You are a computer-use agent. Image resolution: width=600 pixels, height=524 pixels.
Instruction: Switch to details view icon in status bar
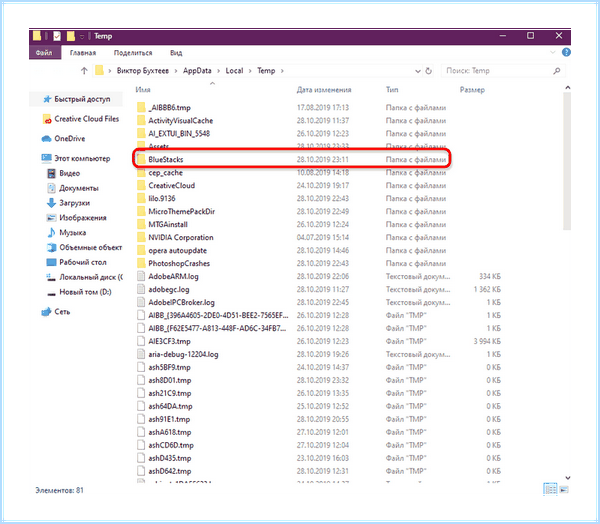550,489
